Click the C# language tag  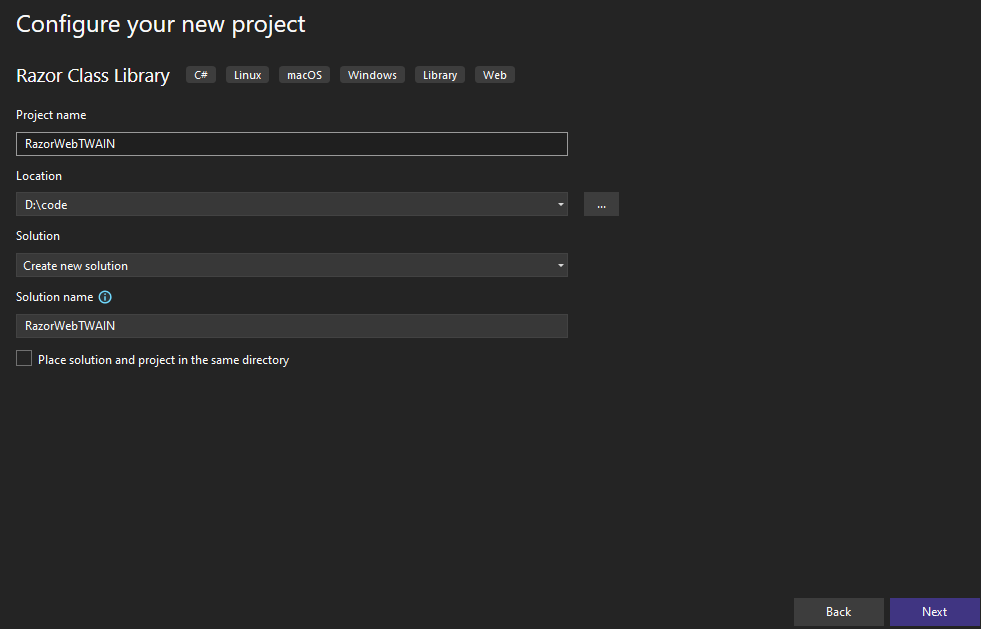point(201,75)
